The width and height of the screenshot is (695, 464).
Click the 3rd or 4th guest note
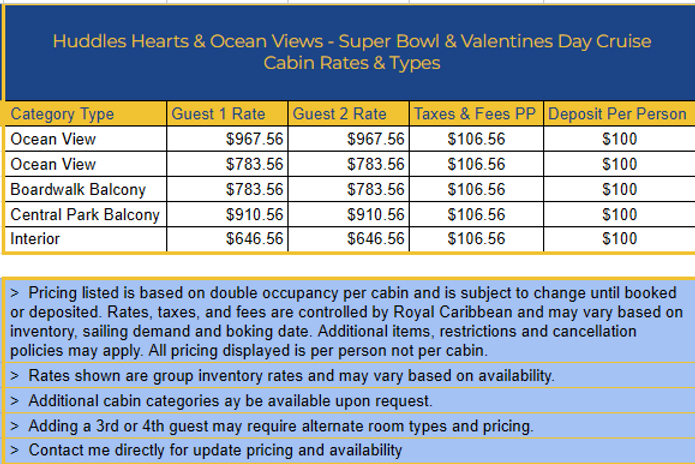349,426
